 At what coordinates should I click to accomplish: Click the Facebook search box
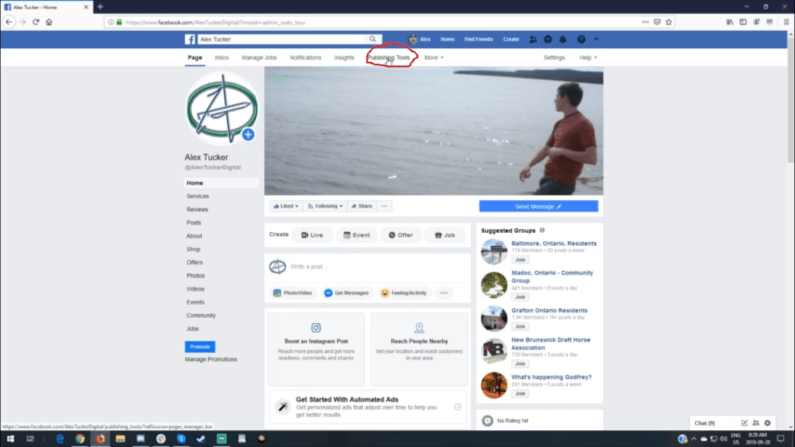tap(282, 39)
